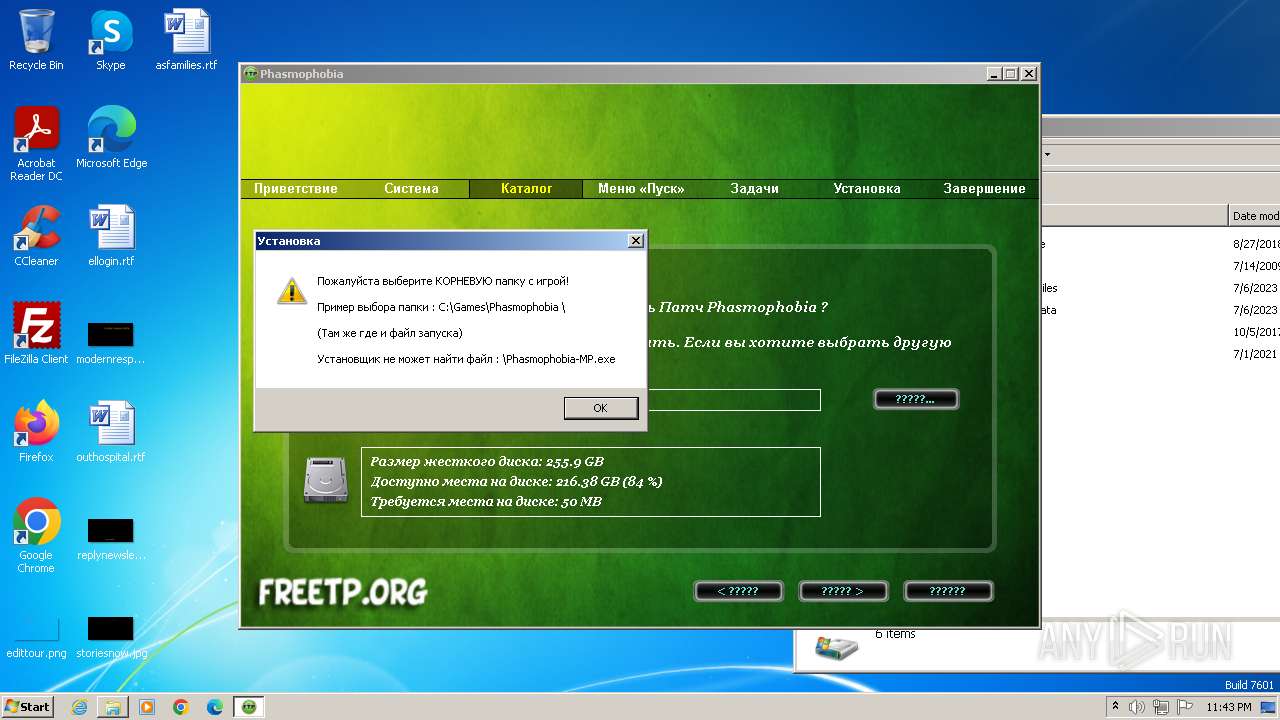Click the volume icon in the system tray

(x=1137, y=707)
